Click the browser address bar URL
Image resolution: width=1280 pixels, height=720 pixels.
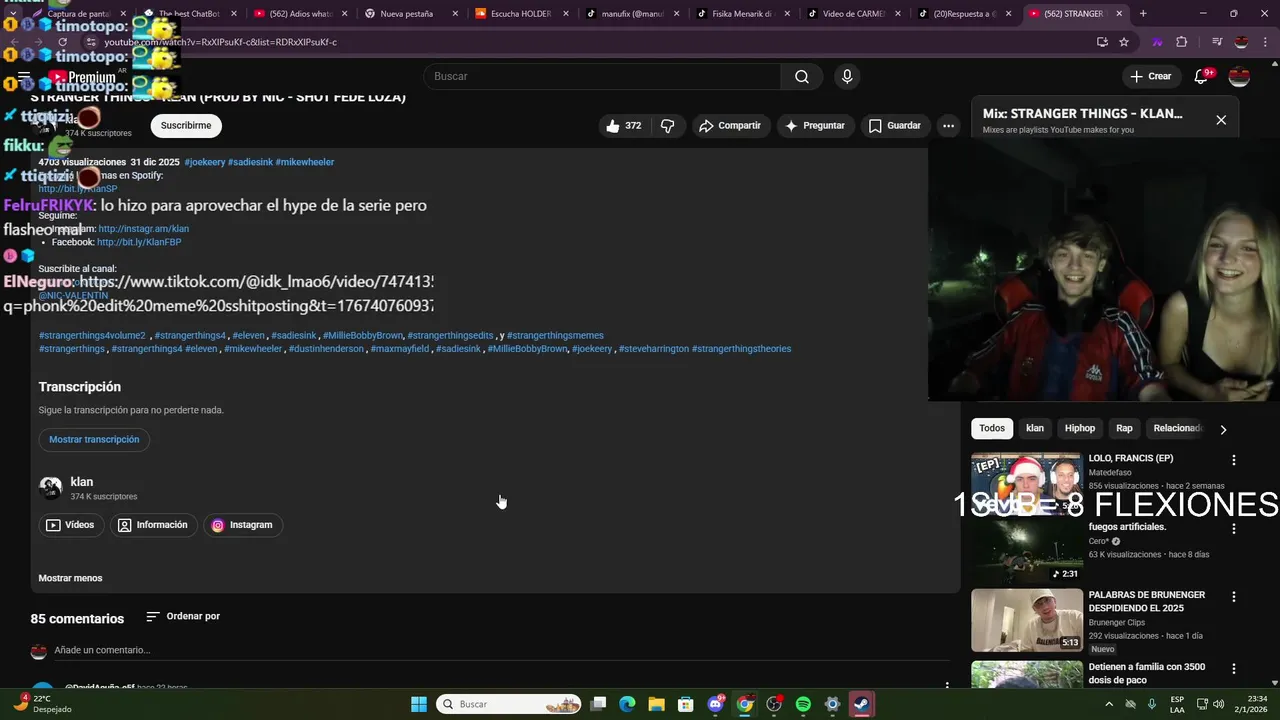click(x=220, y=42)
